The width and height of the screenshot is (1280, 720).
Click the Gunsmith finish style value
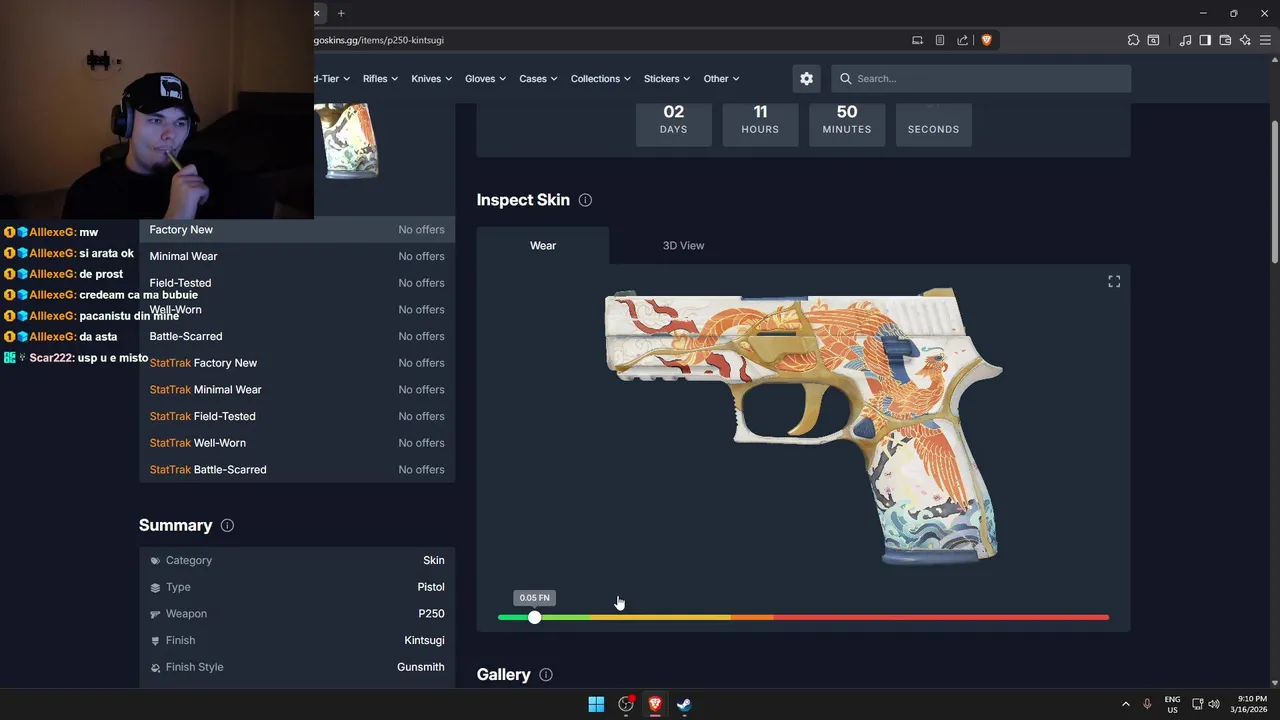point(420,667)
